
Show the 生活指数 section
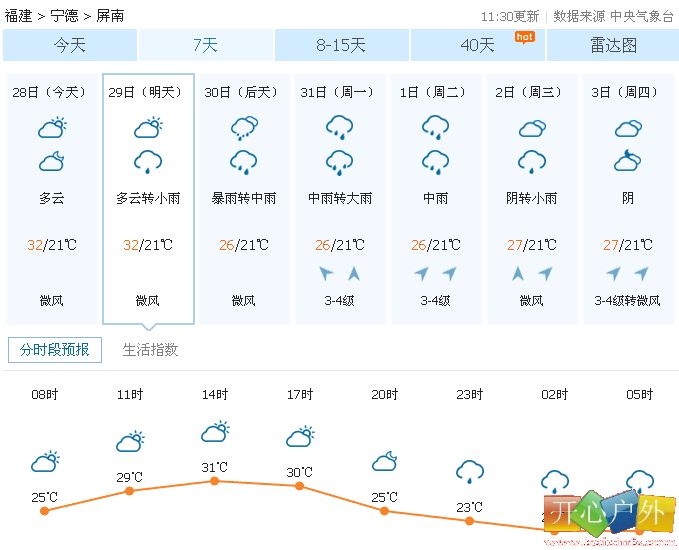pos(150,349)
